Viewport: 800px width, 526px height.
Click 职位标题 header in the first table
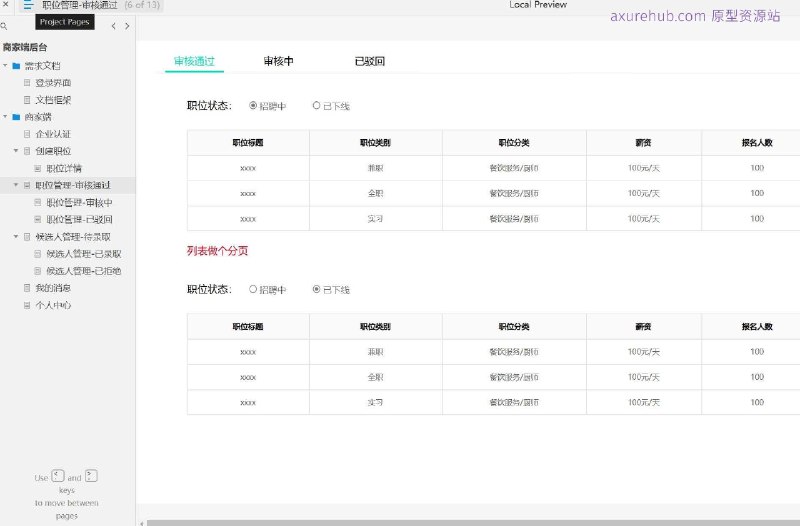tap(248, 143)
